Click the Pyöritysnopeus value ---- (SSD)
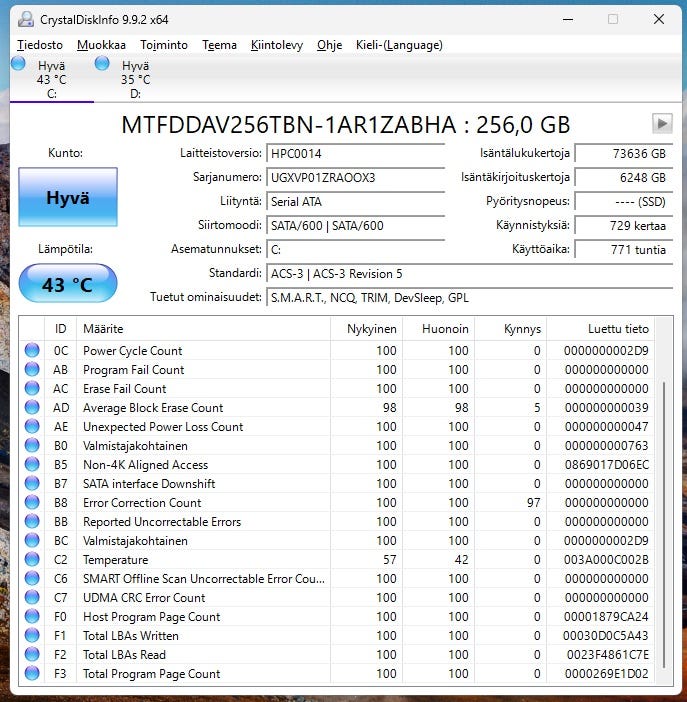This screenshot has width=687, height=702. 624,201
